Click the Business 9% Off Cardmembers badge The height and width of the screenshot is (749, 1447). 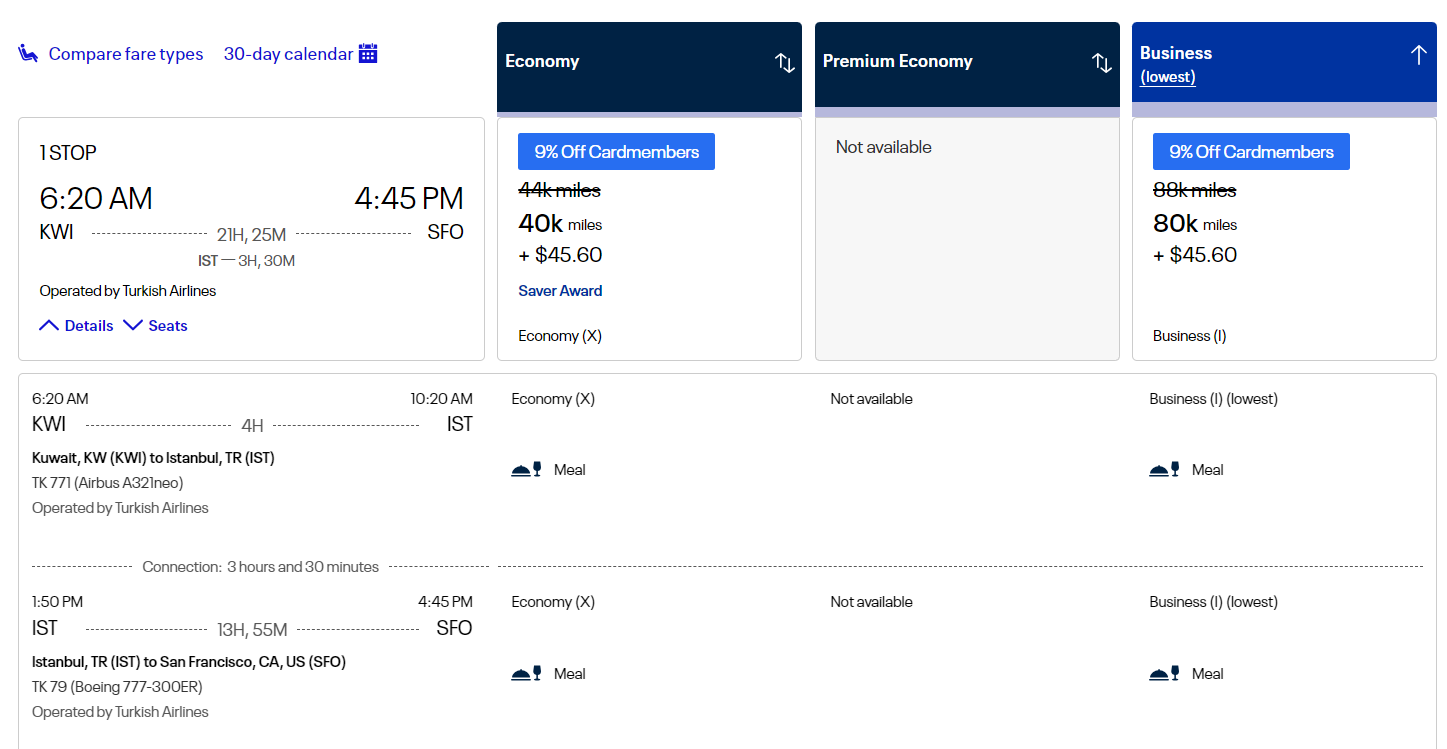click(1251, 152)
